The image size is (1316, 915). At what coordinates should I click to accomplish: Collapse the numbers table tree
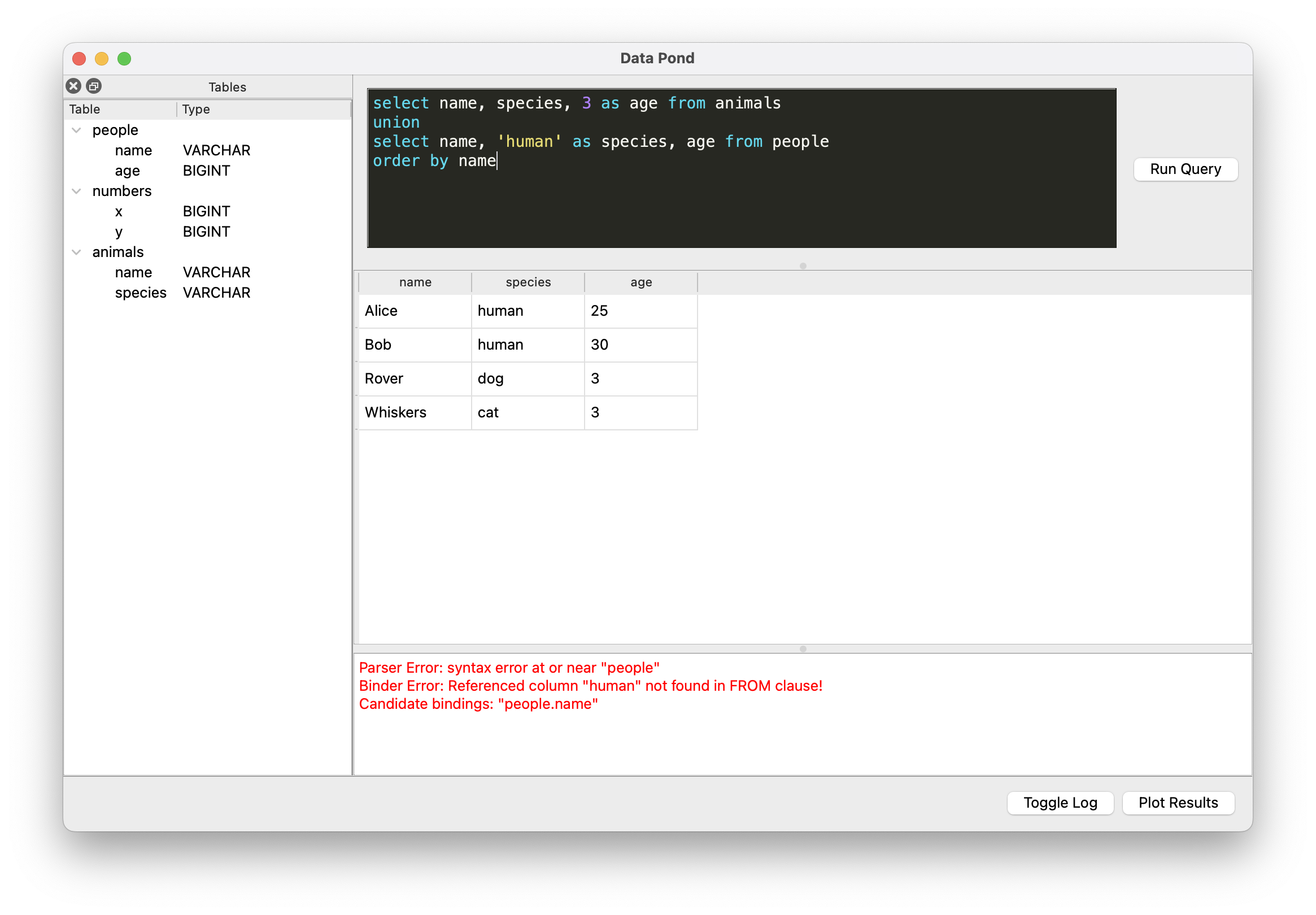click(x=76, y=191)
